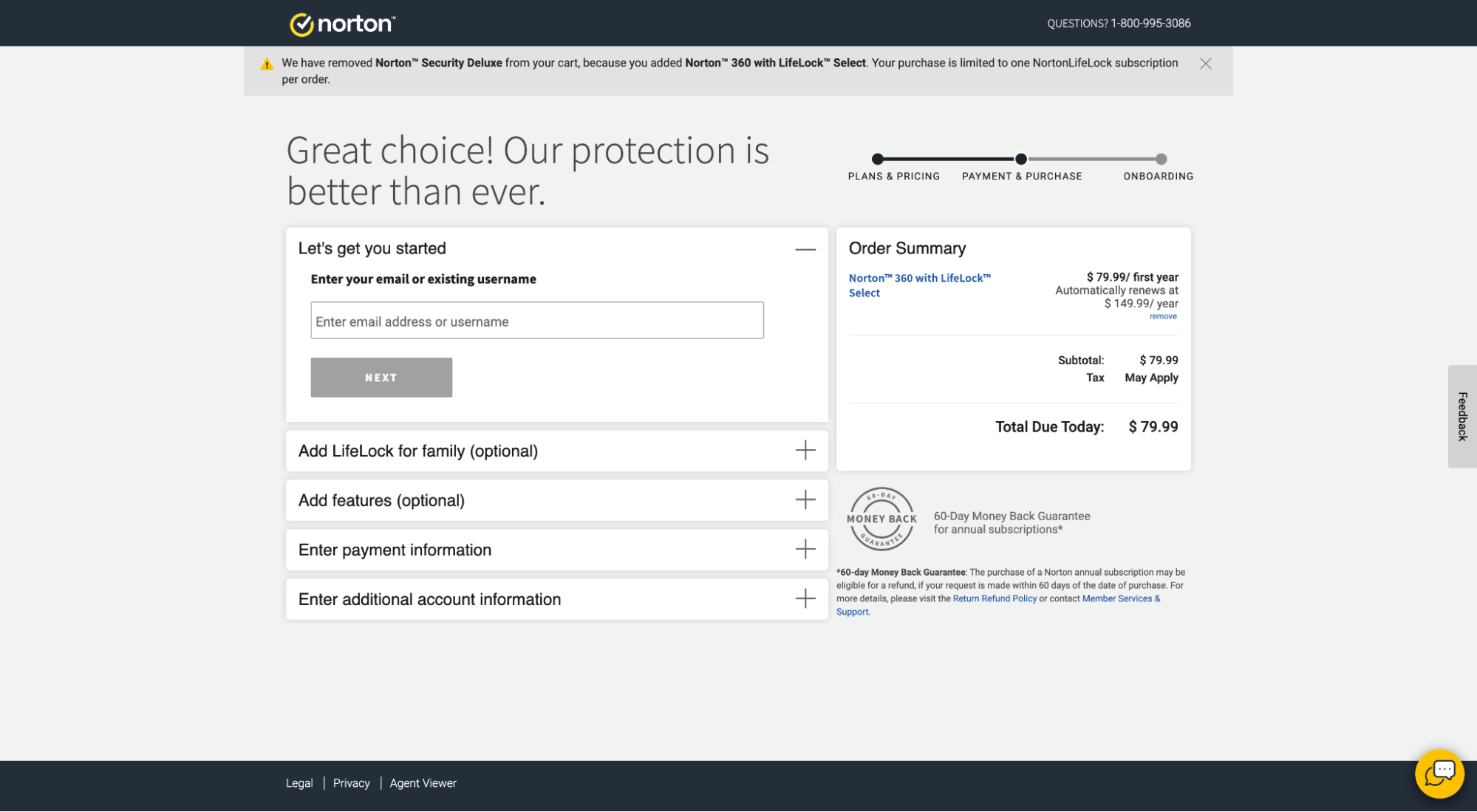
Task: Open the chat bubble in the bottom corner
Action: click(1440, 773)
